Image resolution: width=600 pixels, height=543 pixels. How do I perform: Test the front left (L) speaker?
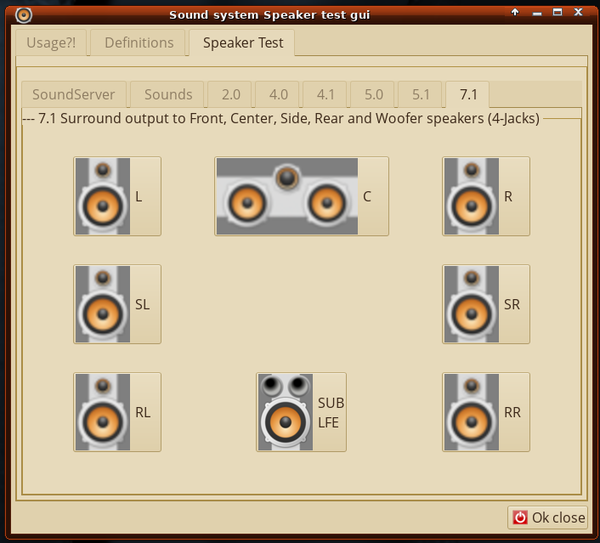[117, 196]
